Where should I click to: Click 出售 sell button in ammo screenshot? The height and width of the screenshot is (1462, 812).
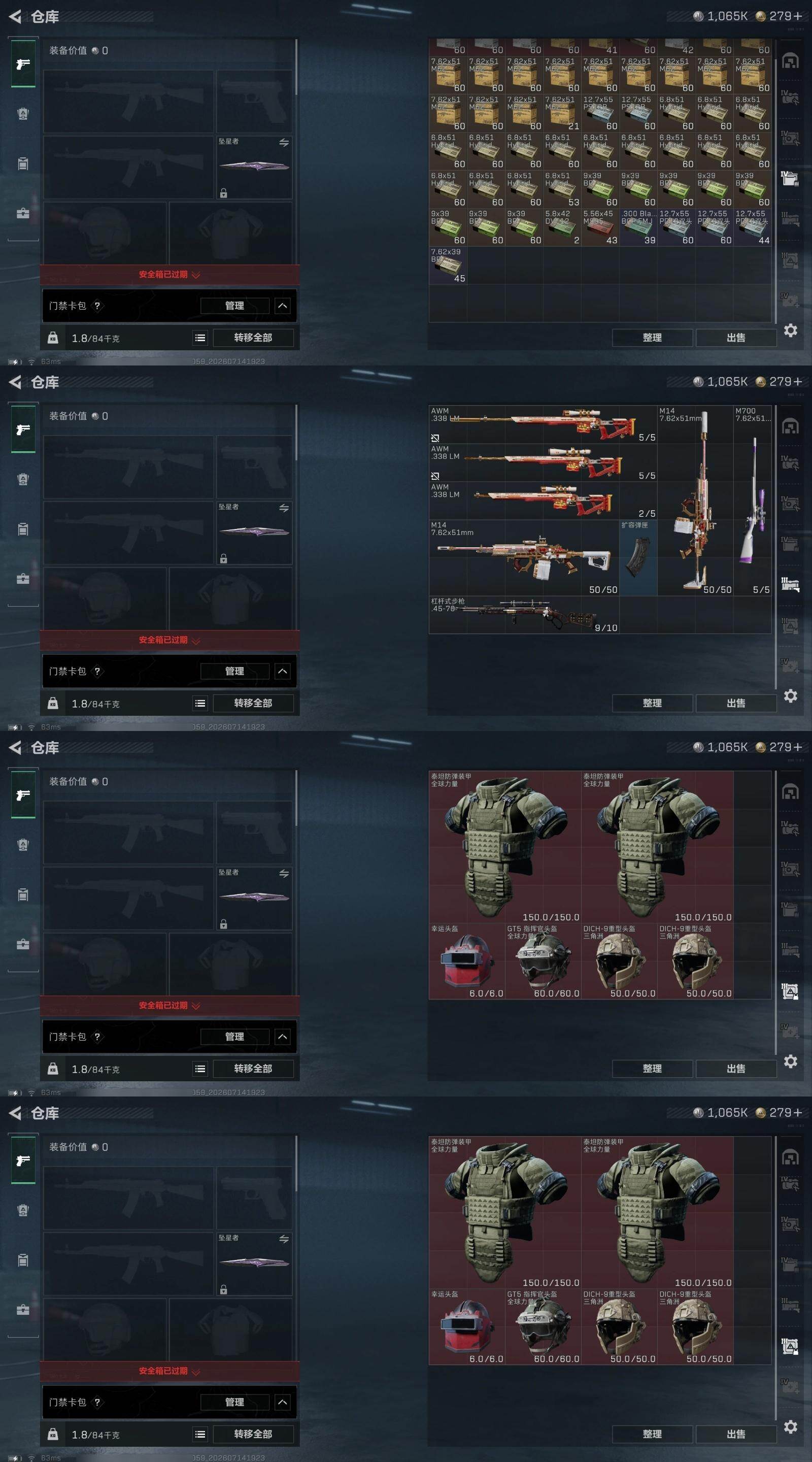point(736,338)
